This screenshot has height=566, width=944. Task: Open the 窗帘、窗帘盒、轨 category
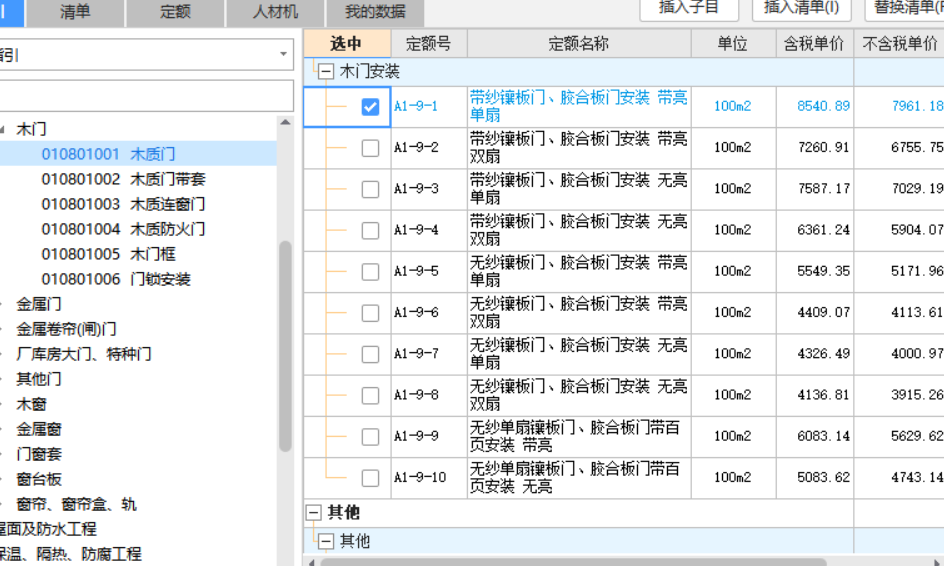pos(76,504)
